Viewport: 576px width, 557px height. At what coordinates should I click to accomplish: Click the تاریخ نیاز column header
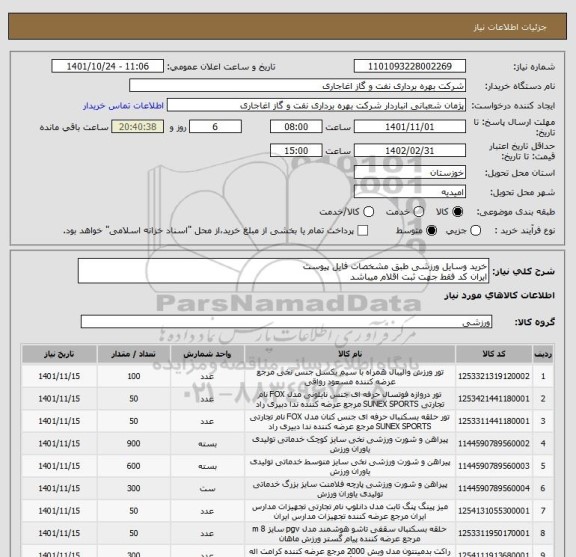[x=59, y=354]
